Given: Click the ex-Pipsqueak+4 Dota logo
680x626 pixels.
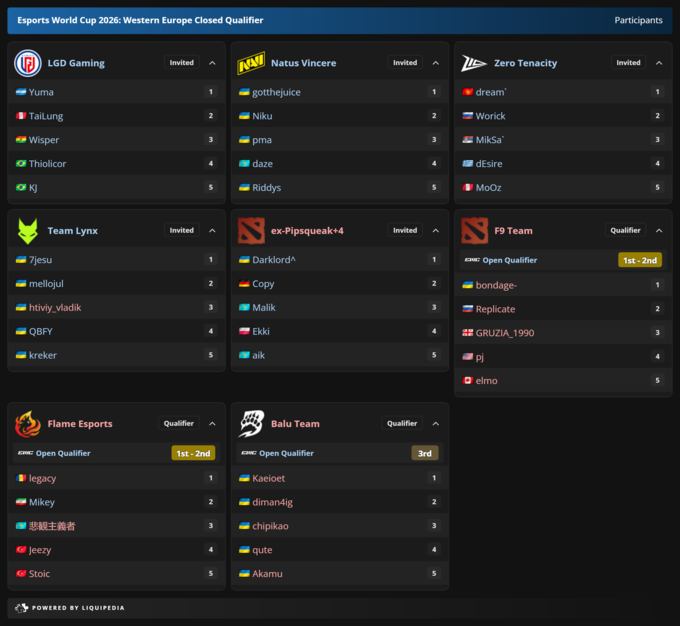Looking at the screenshot, I should coord(251,231).
